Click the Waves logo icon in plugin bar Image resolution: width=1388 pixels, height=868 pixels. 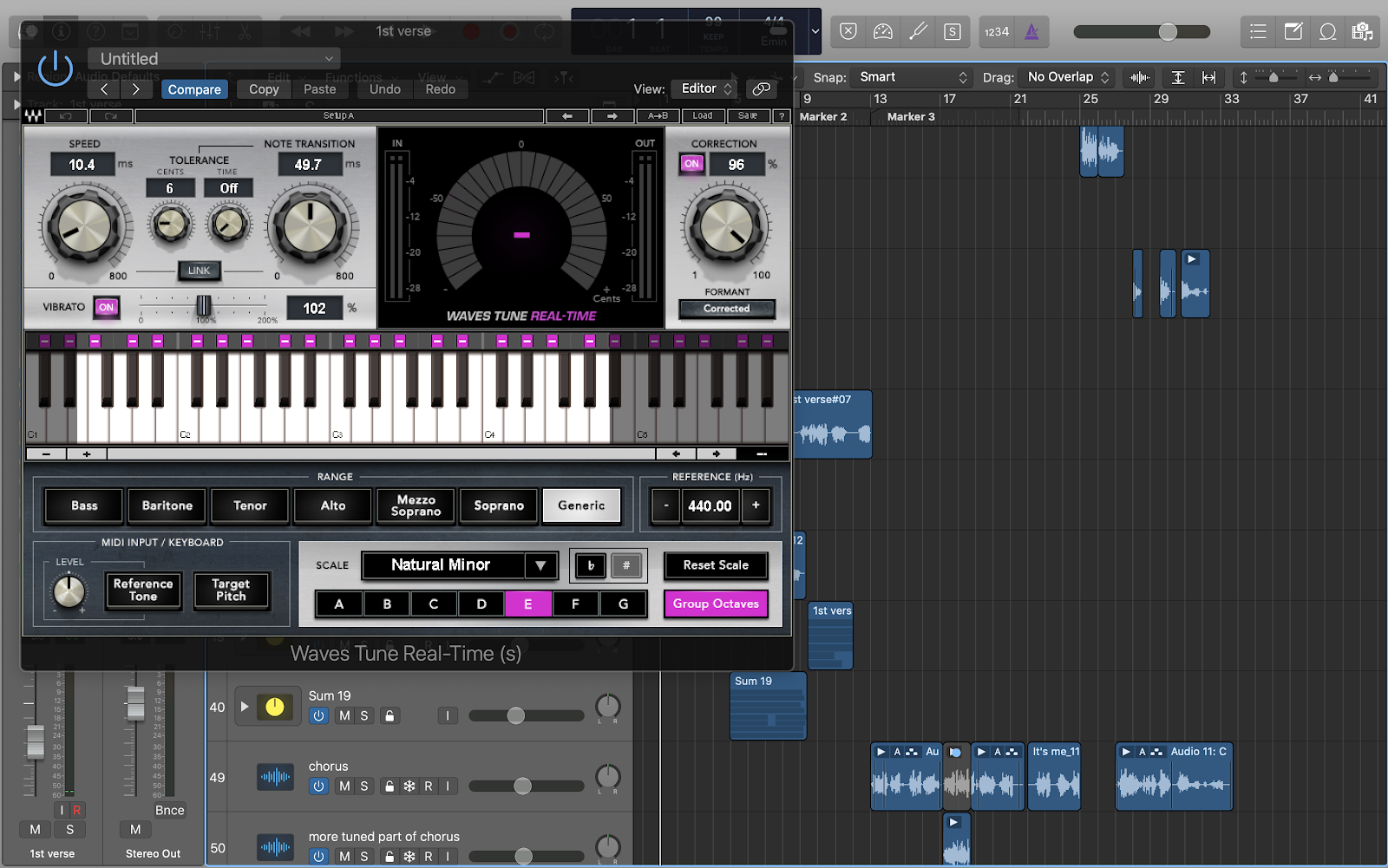click(33, 115)
